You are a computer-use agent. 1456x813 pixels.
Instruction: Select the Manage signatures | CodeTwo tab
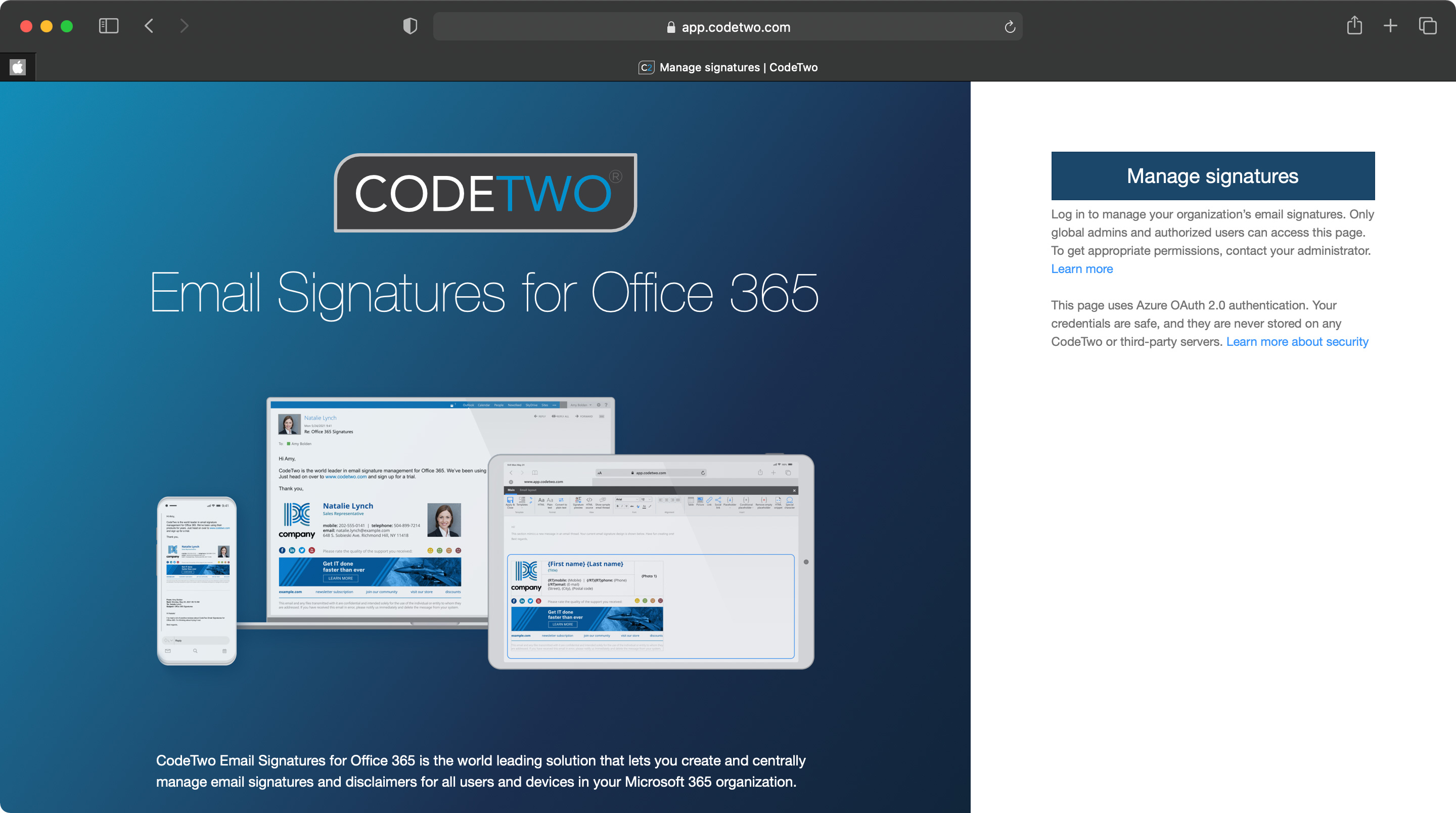[x=728, y=67]
